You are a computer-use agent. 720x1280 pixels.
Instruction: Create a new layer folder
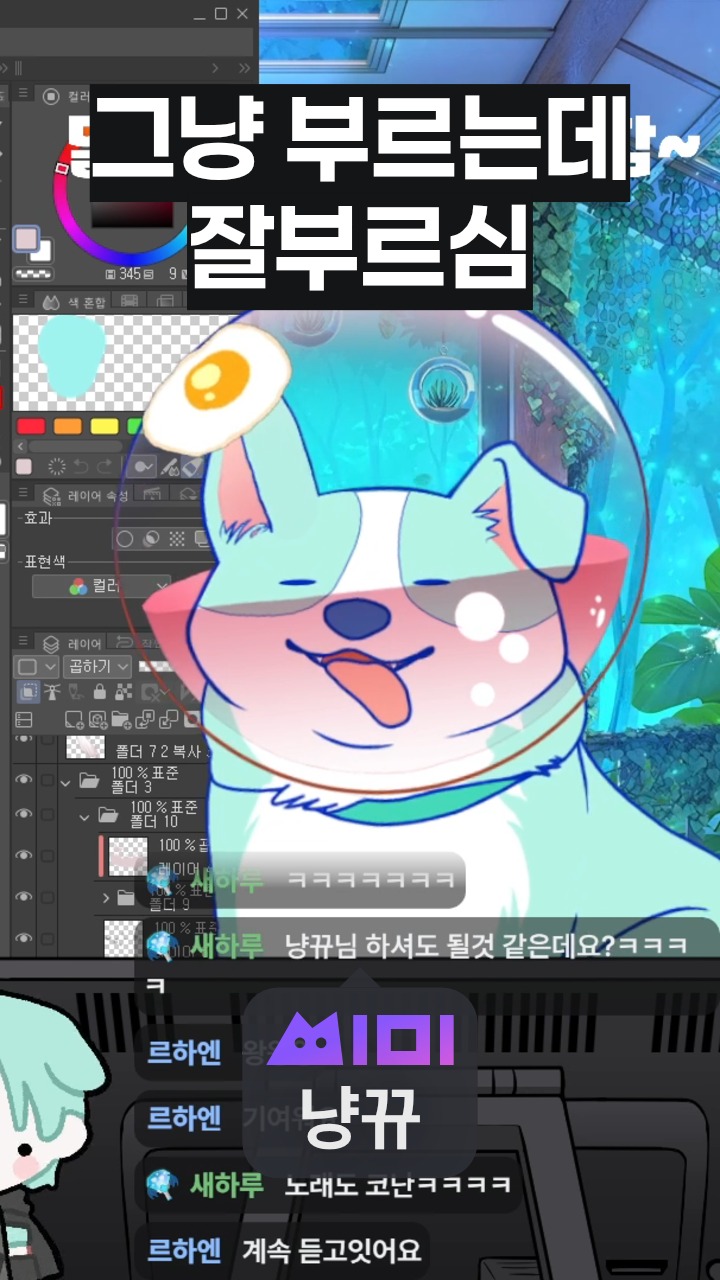121,719
